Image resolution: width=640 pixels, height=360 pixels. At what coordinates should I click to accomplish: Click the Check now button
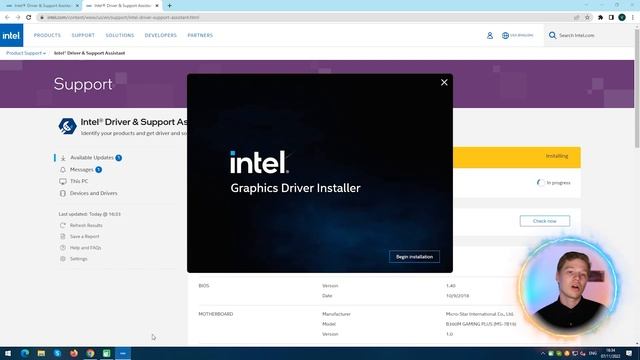click(x=544, y=221)
